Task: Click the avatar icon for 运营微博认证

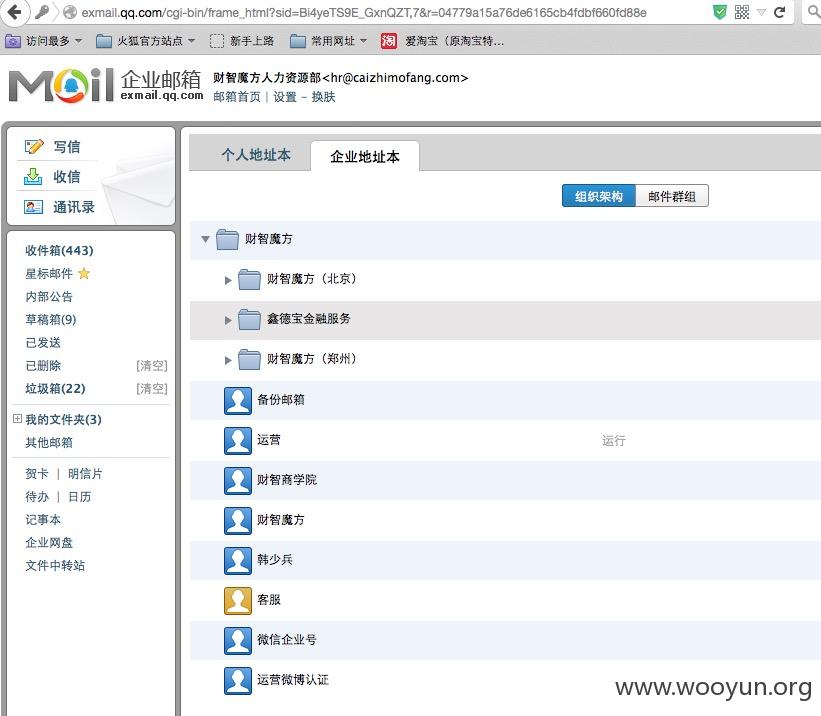Action: [238, 680]
